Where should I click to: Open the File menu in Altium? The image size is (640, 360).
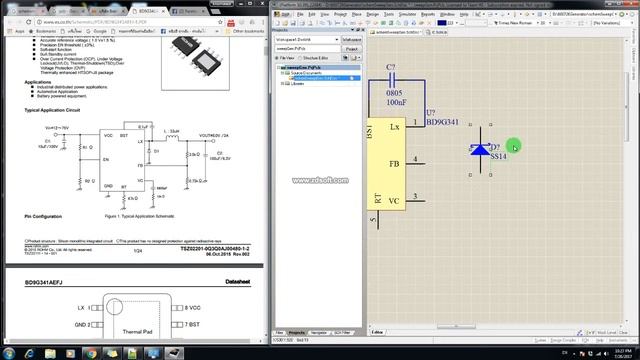pos(300,14)
